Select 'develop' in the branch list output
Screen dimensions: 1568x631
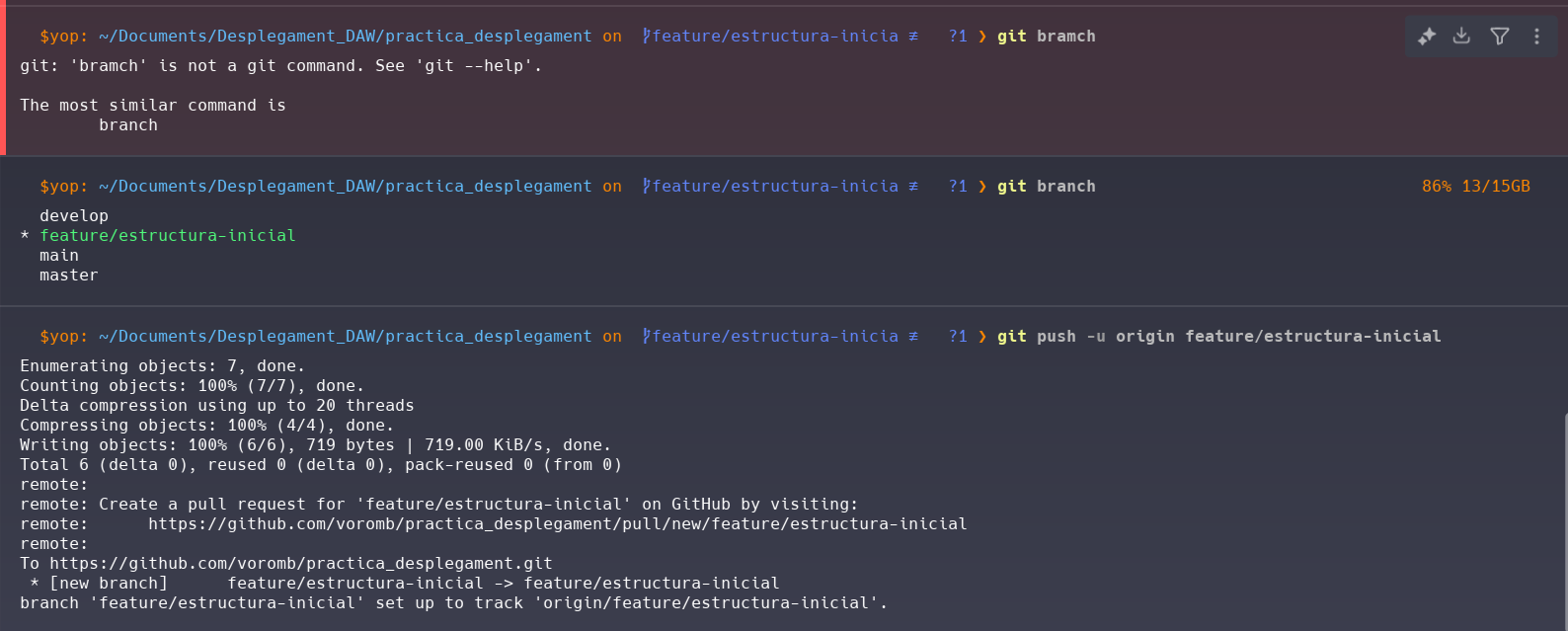(x=74, y=216)
